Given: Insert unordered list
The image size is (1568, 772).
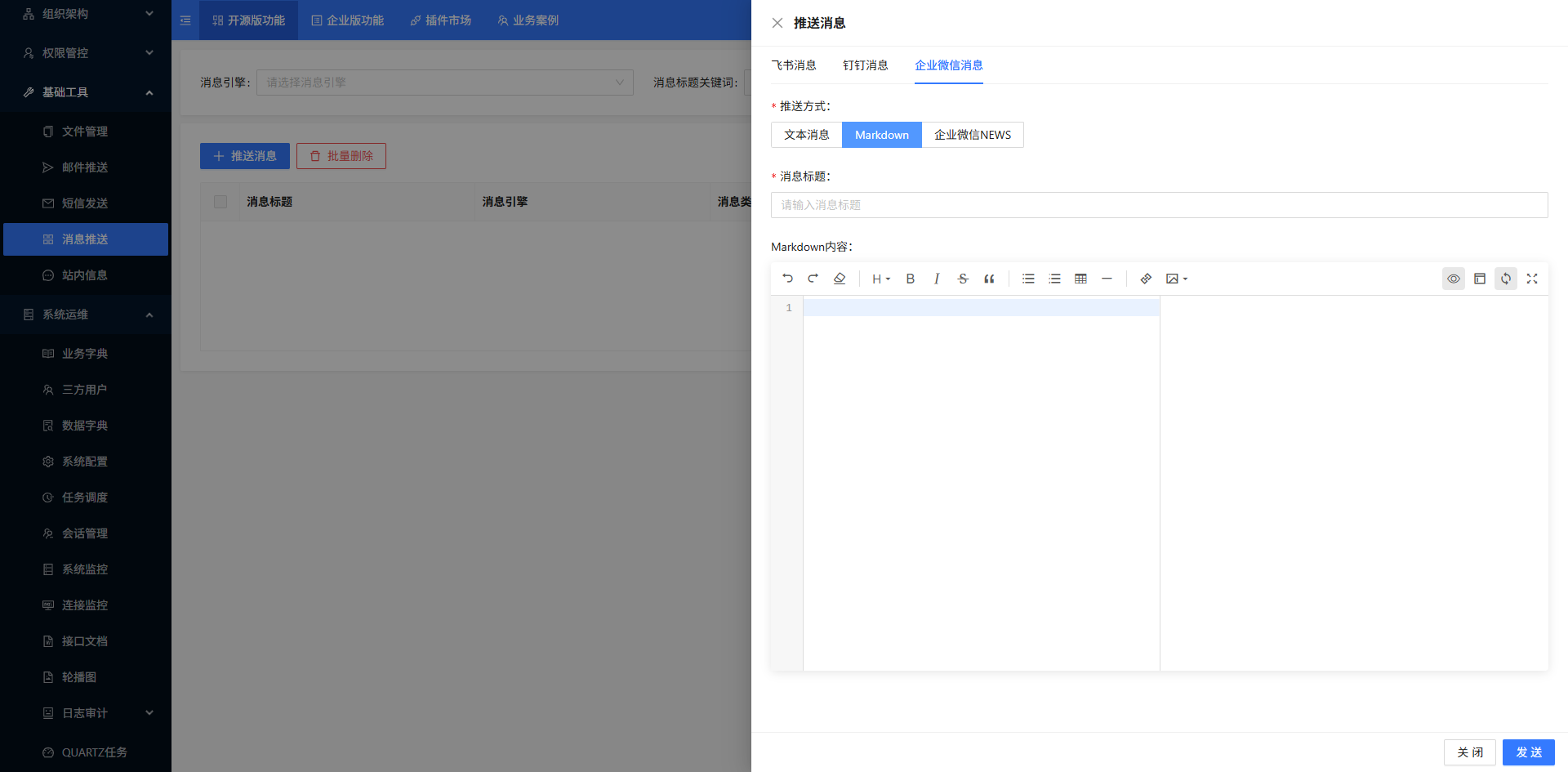Looking at the screenshot, I should [1028, 279].
